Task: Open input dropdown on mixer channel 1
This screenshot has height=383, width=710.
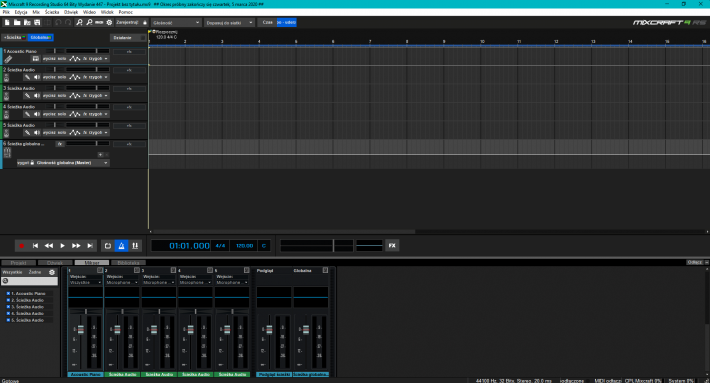Action: (x=85, y=282)
